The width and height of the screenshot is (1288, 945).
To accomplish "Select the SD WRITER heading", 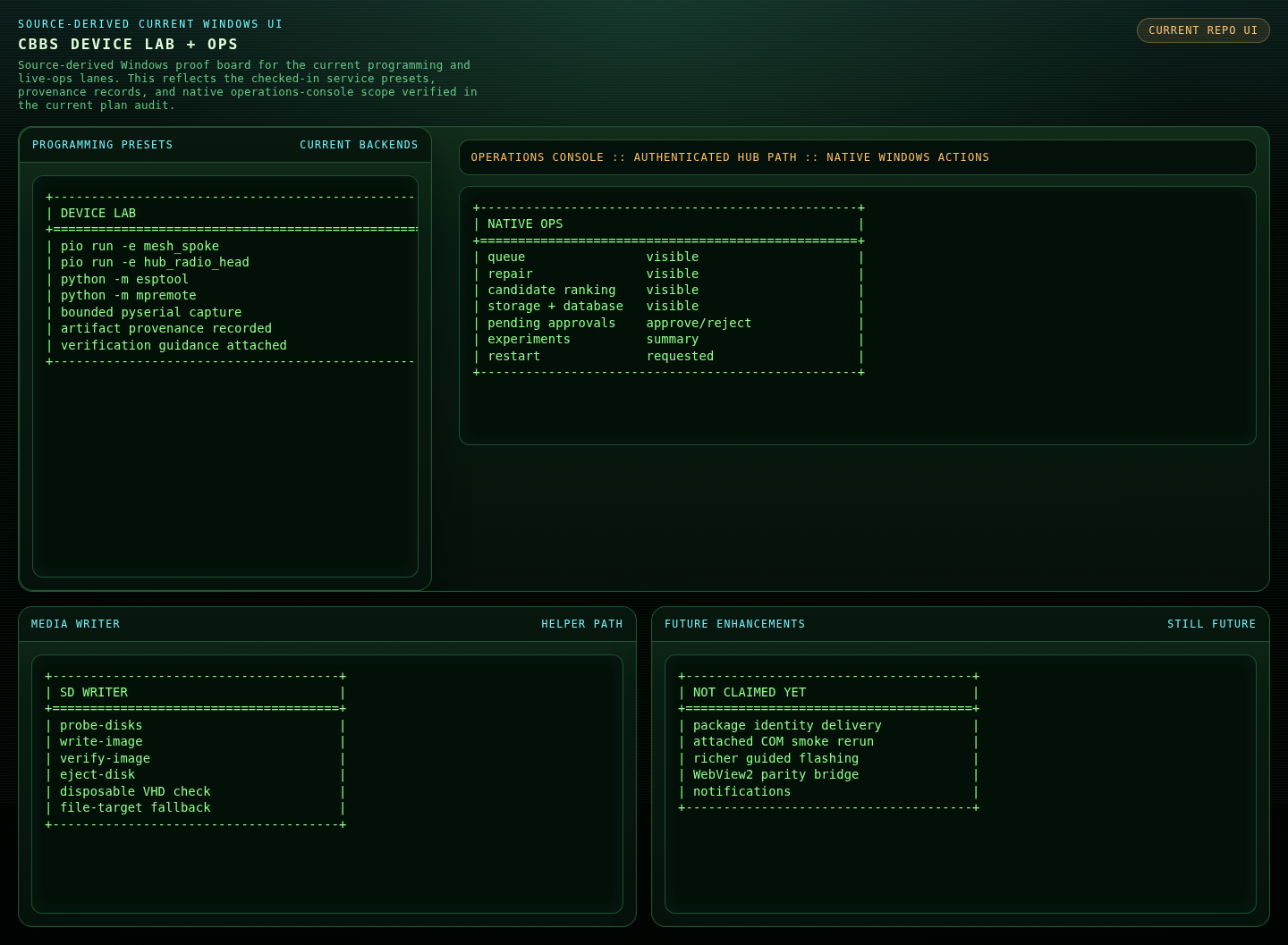I will [x=94, y=692].
